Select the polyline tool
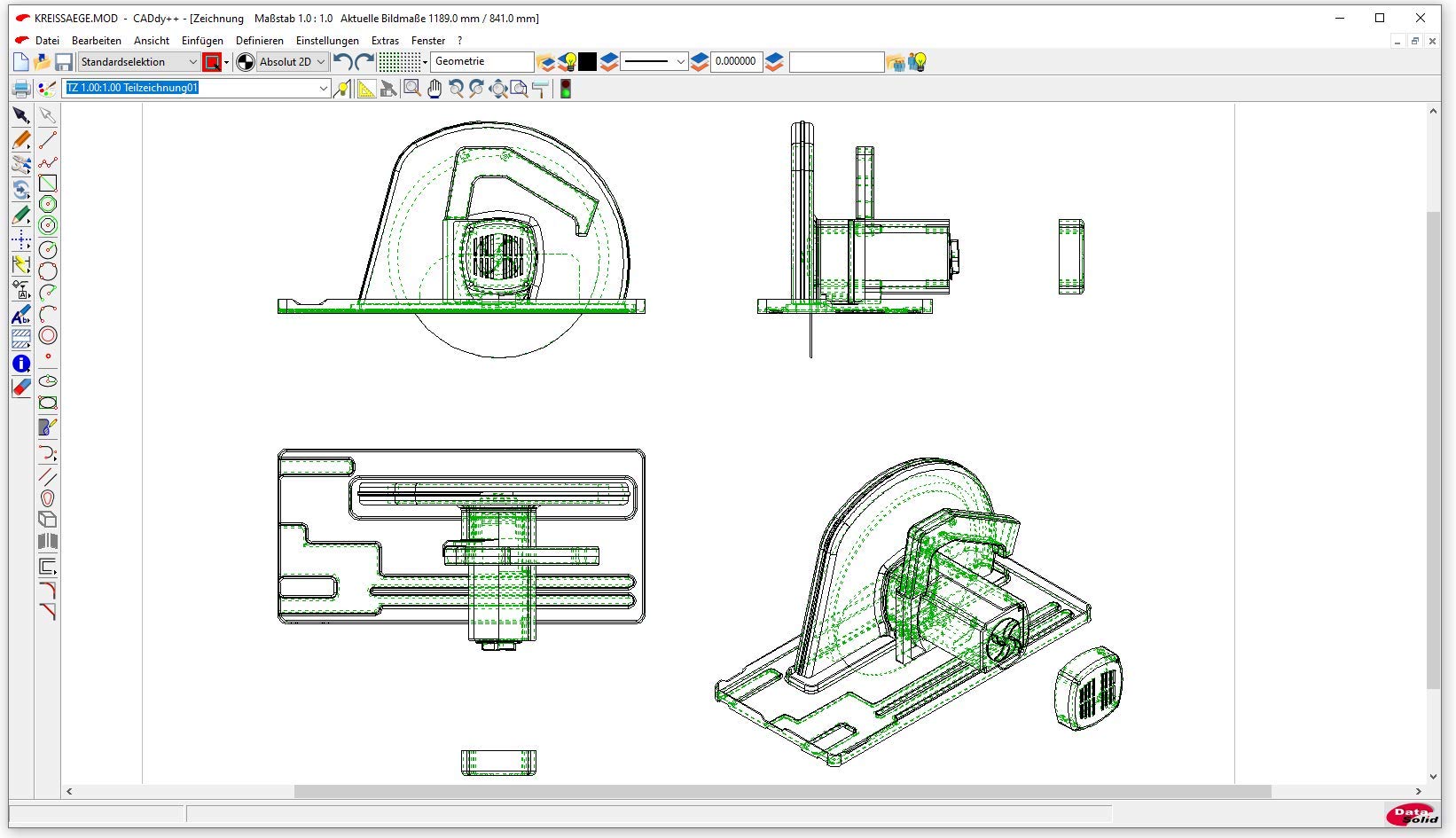The height and width of the screenshot is (838, 1456). (x=48, y=162)
